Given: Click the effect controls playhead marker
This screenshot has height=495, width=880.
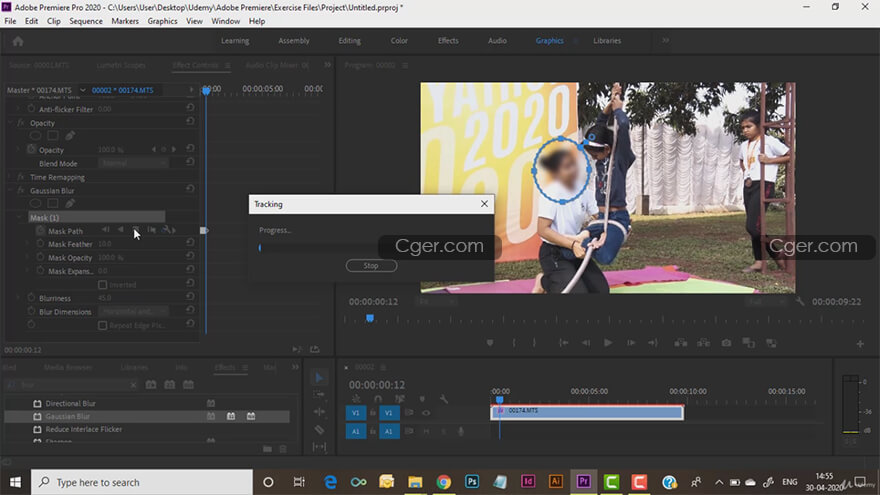Looking at the screenshot, I should tap(206, 90).
